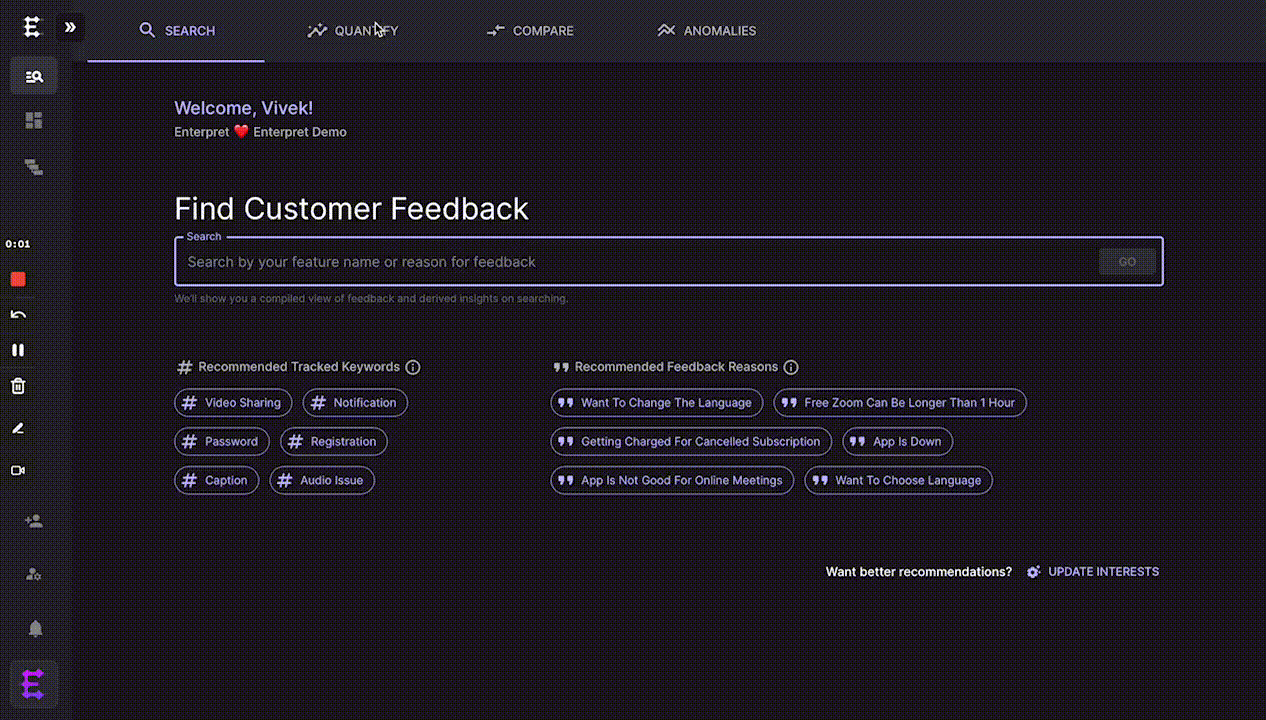Viewport: 1266px width, 720px height.
Task: Toggle the camera icon in recorder
Action: coord(18,470)
